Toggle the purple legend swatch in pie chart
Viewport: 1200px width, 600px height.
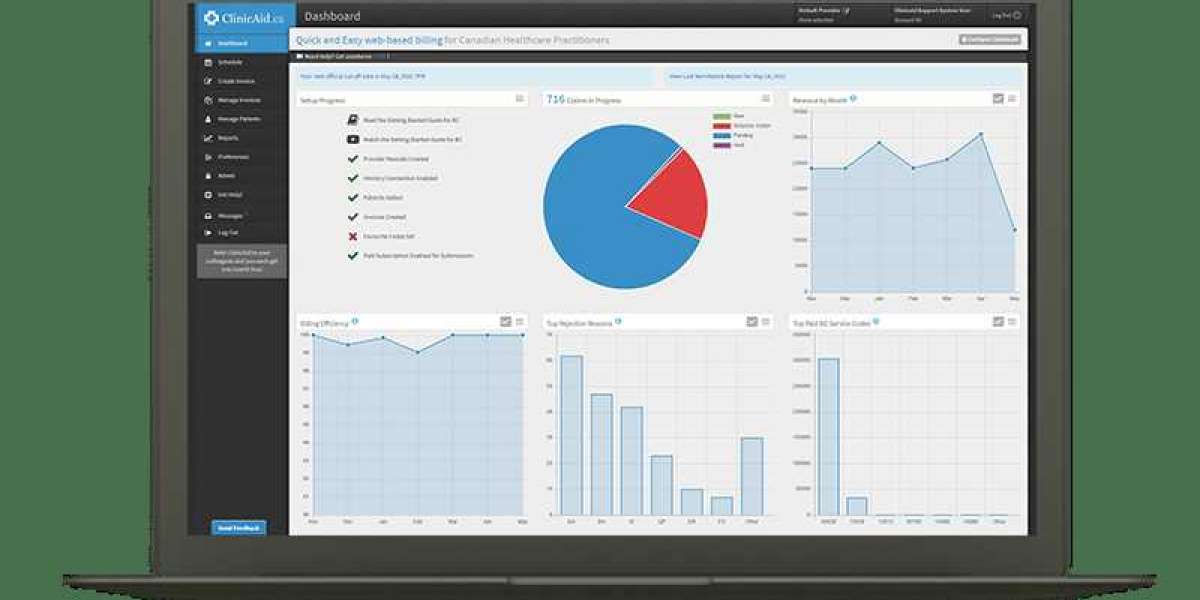(721, 145)
